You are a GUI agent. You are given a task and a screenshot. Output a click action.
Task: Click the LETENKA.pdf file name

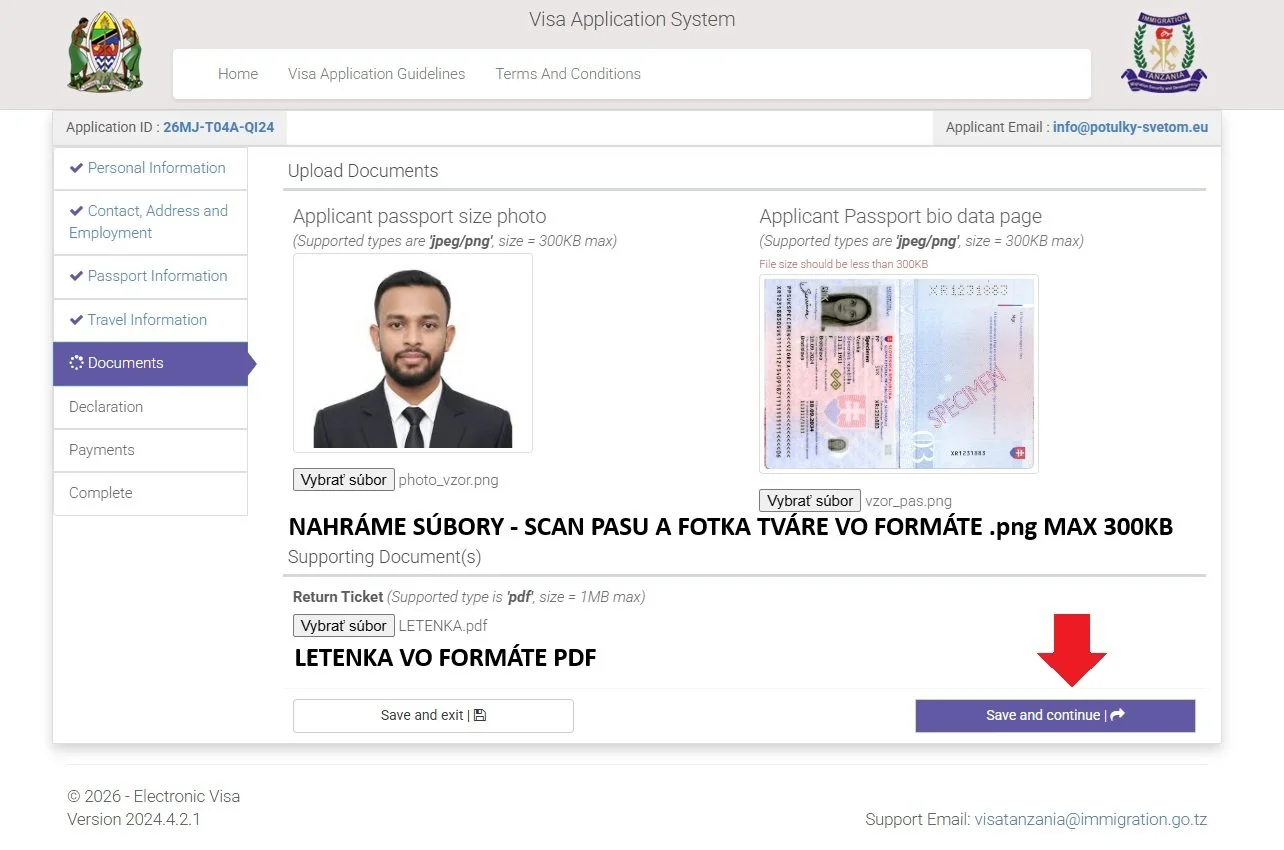(443, 626)
